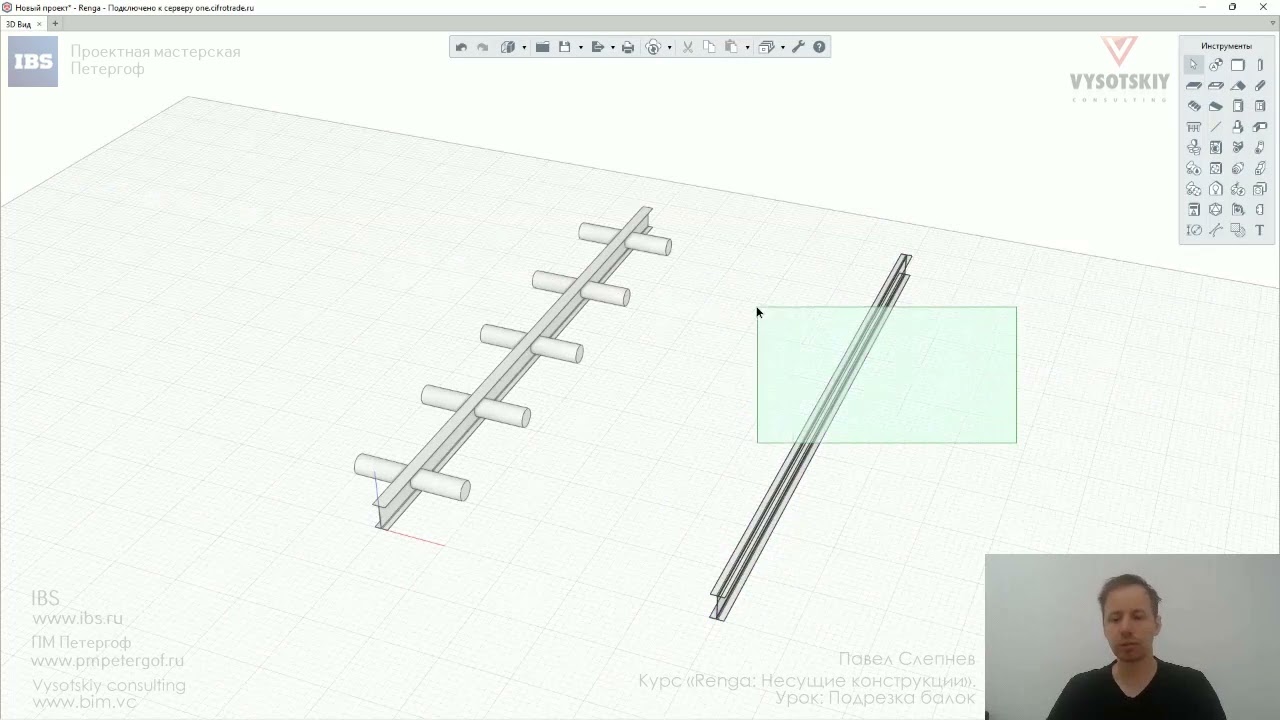Viewport: 1280px width, 720px height.
Task: Close the 3D Вид tab
Action: coord(40,24)
